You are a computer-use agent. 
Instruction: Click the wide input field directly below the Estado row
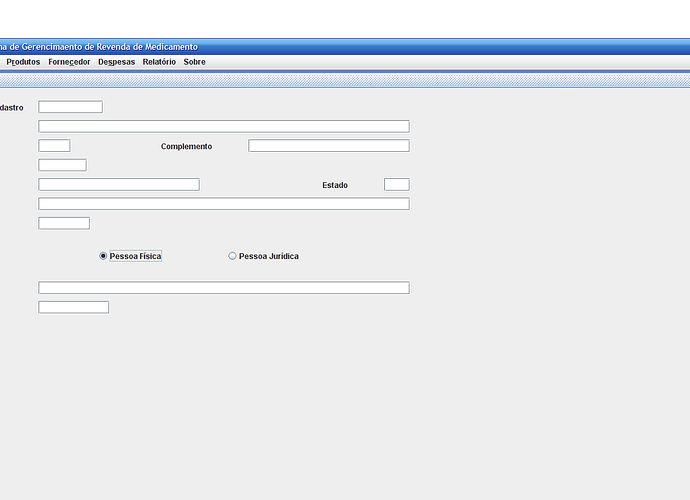(224, 204)
